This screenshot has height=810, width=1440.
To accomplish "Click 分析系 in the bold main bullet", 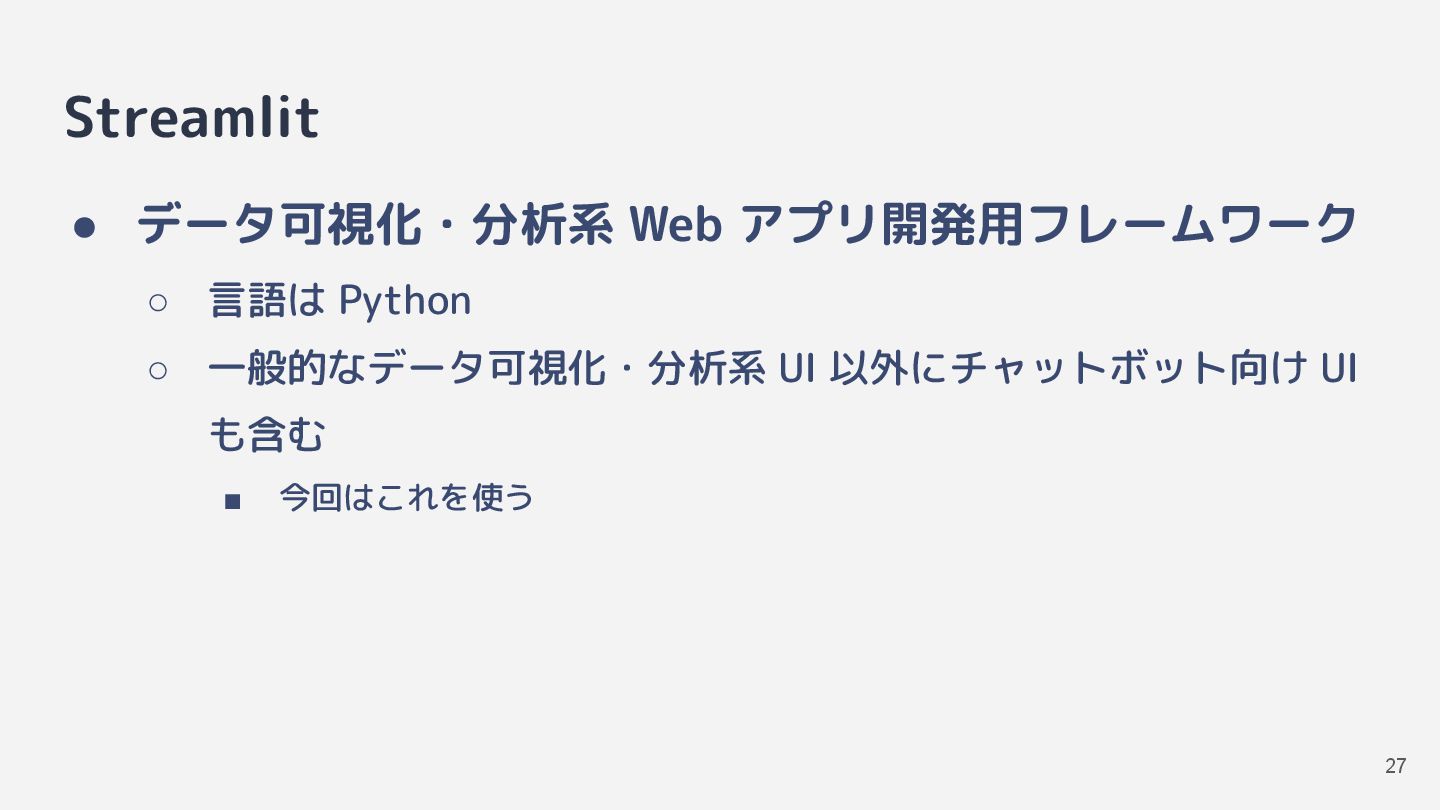I will [x=542, y=224].
